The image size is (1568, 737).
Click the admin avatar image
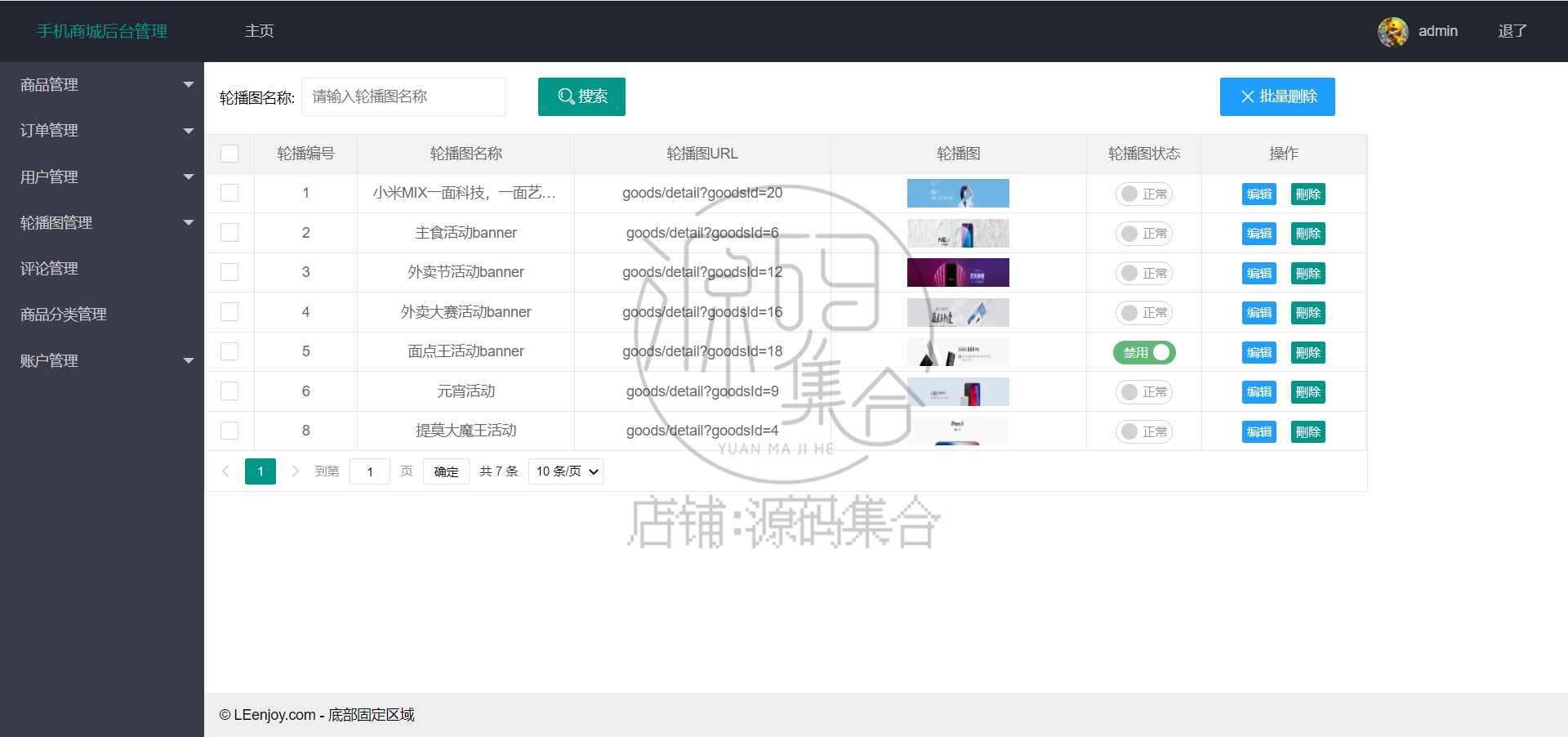(1392, 32)
